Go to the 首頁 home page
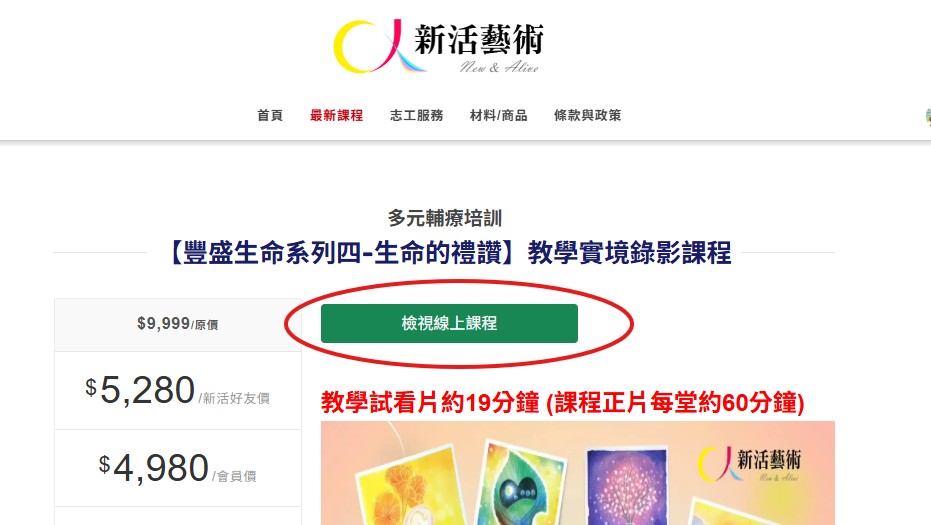The image size is (931, 525). click(270, 115)
